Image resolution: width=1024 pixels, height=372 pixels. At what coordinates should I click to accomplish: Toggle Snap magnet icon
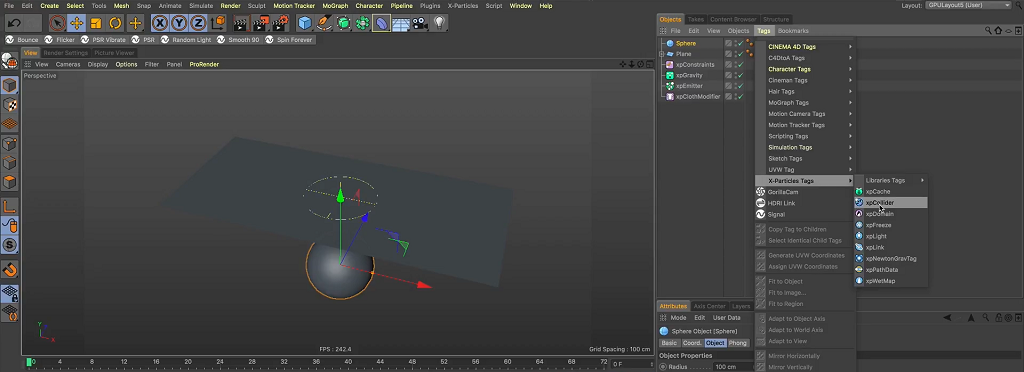[9, 269]
